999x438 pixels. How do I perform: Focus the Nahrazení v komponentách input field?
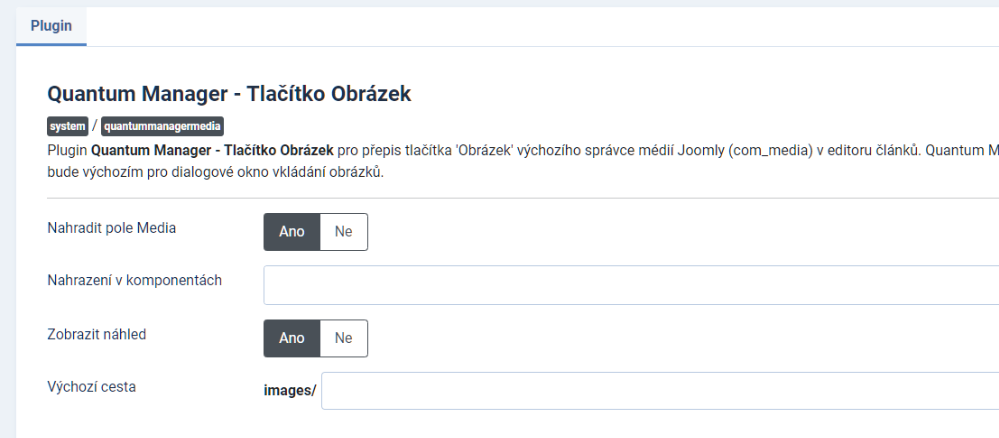coord(630,285)
